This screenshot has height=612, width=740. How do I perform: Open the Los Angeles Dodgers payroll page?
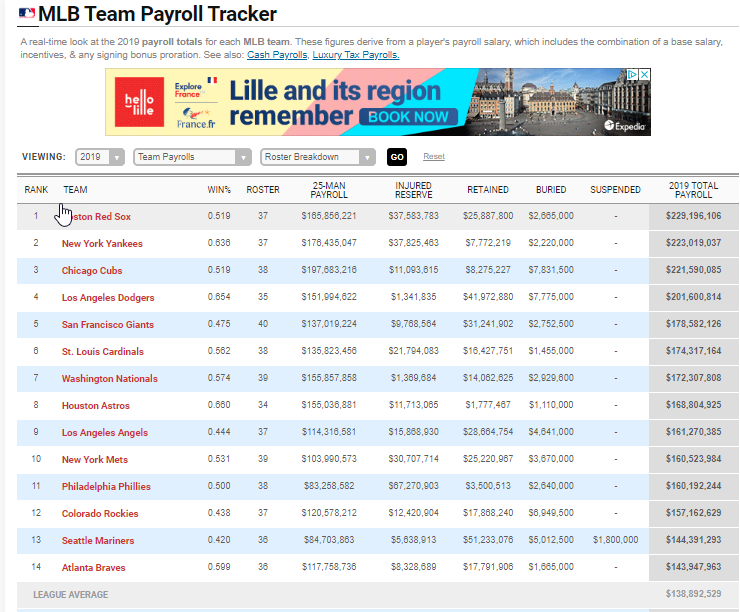106,298
